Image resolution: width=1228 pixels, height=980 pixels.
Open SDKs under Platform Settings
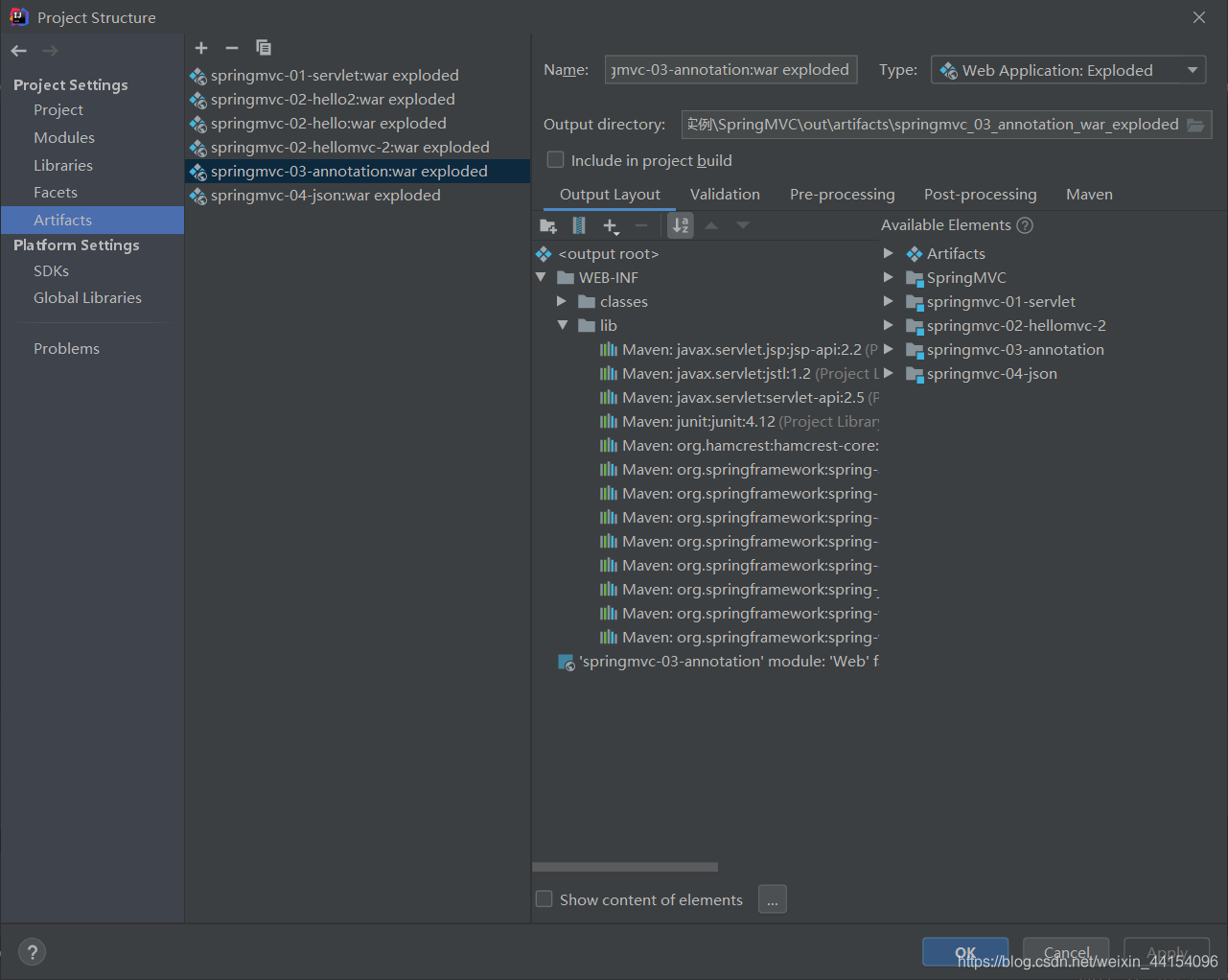pyautogui.click(x=51, y=271)
